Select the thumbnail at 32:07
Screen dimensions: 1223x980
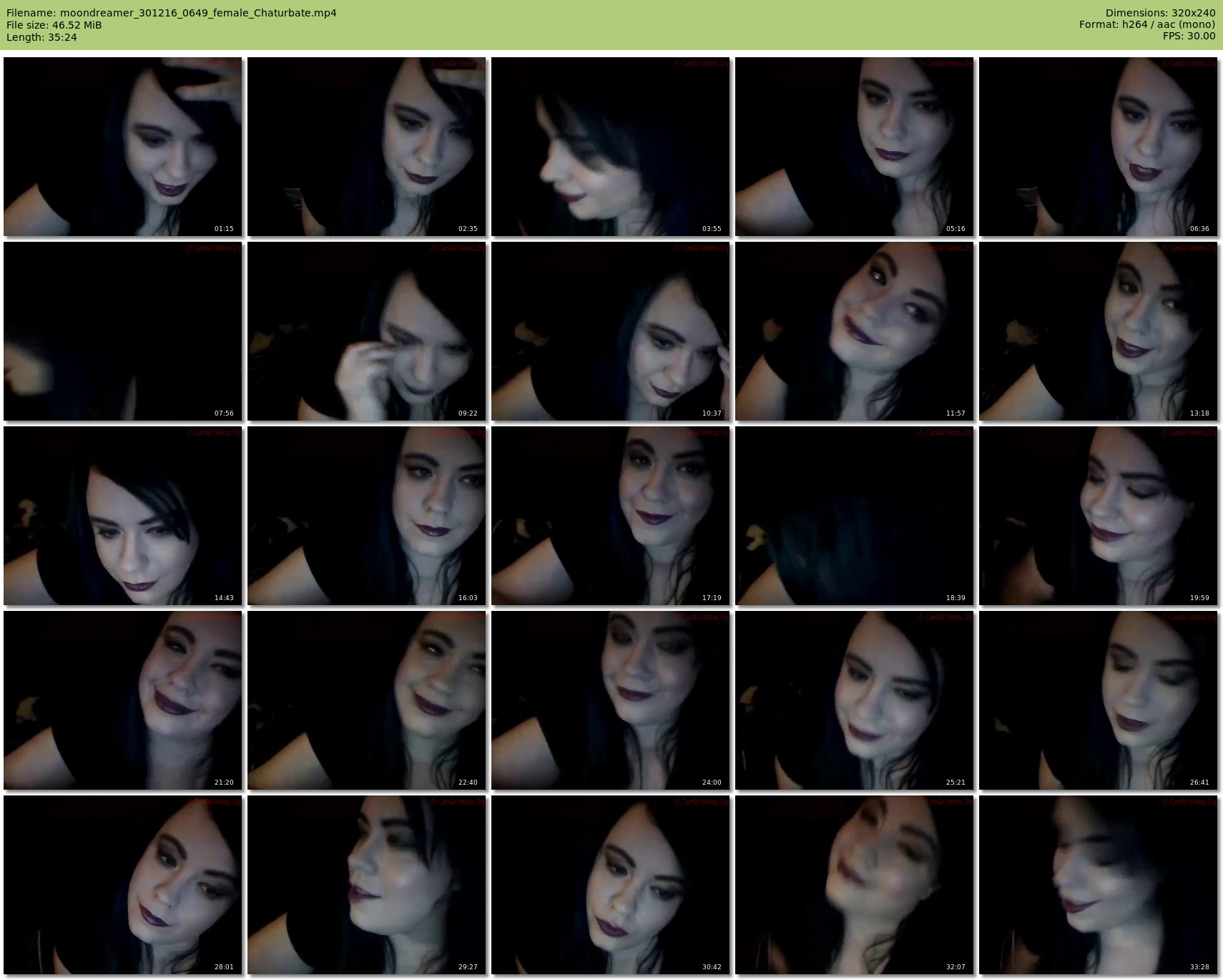point(855,885)
